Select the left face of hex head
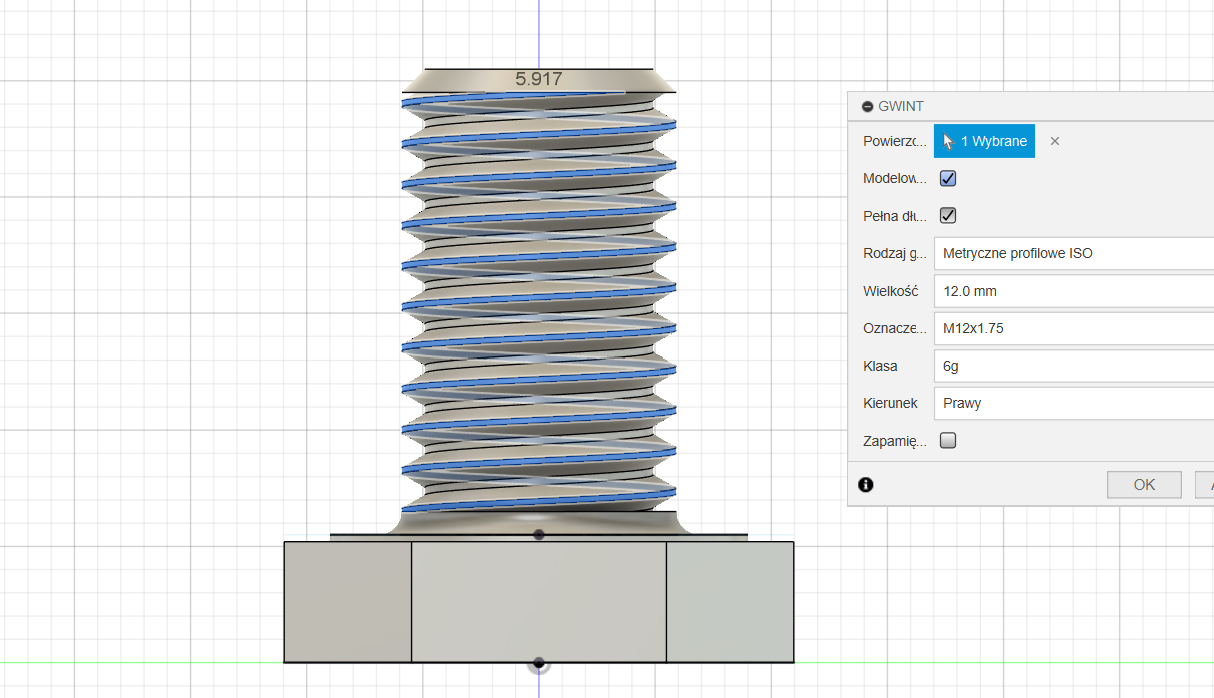 348,600
